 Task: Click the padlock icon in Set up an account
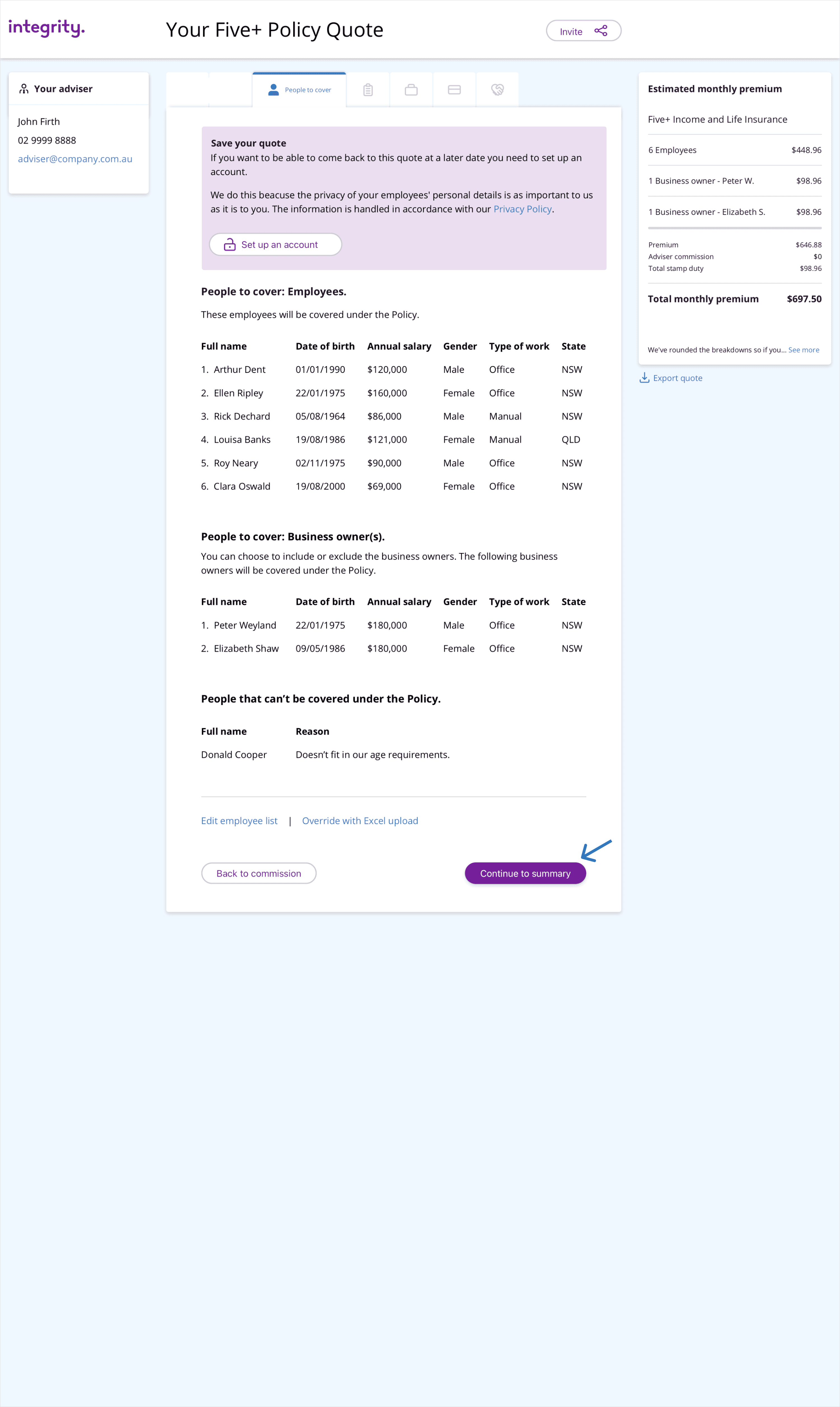(229, 245)
